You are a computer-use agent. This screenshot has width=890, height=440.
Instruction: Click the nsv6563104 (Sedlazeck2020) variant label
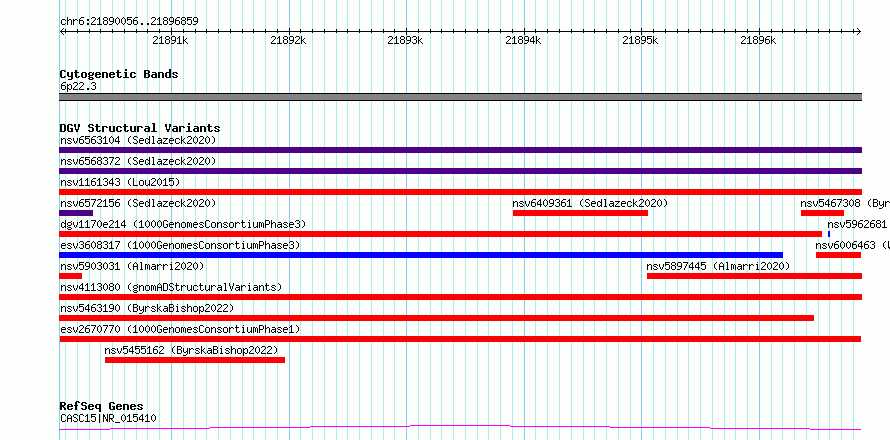point(138,140)
